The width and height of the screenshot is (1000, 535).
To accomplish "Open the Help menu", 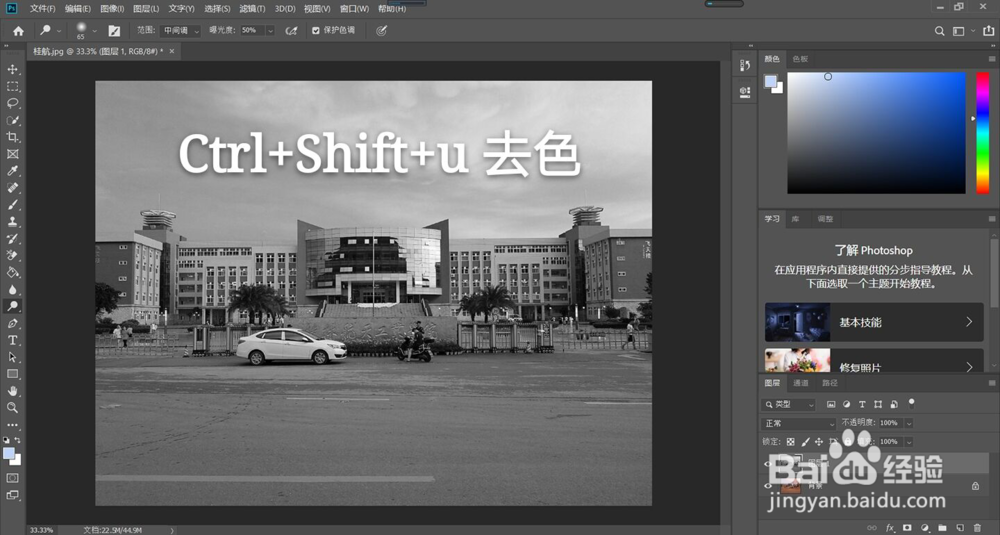I will pos(392,9).
